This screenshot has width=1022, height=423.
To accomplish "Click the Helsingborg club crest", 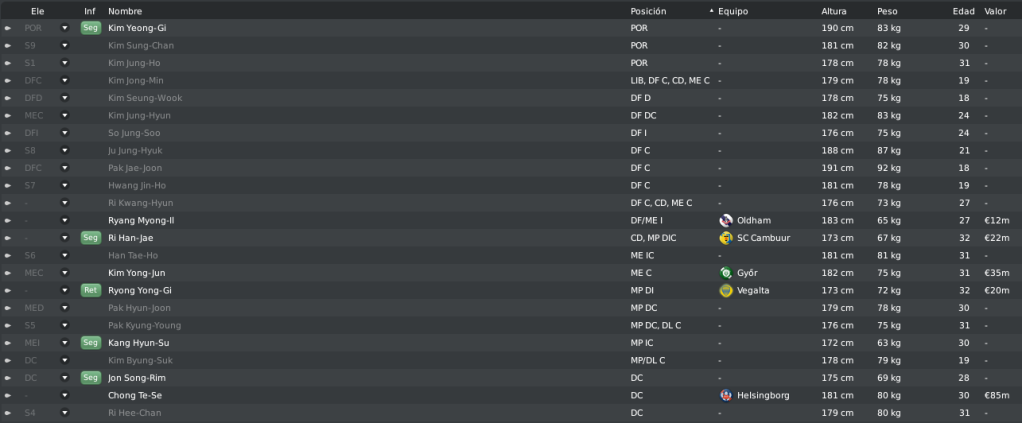I will 725,396.
